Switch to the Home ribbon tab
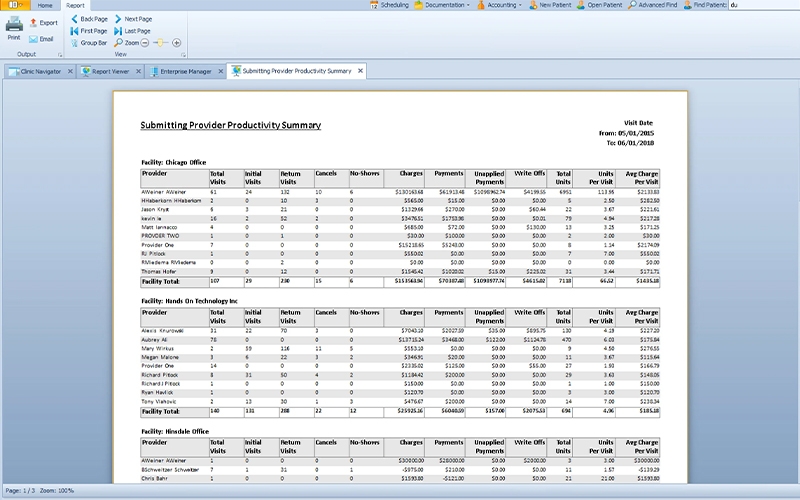This screenshot has height=500, width=800. pyautogui.click(x=45, y=5)
